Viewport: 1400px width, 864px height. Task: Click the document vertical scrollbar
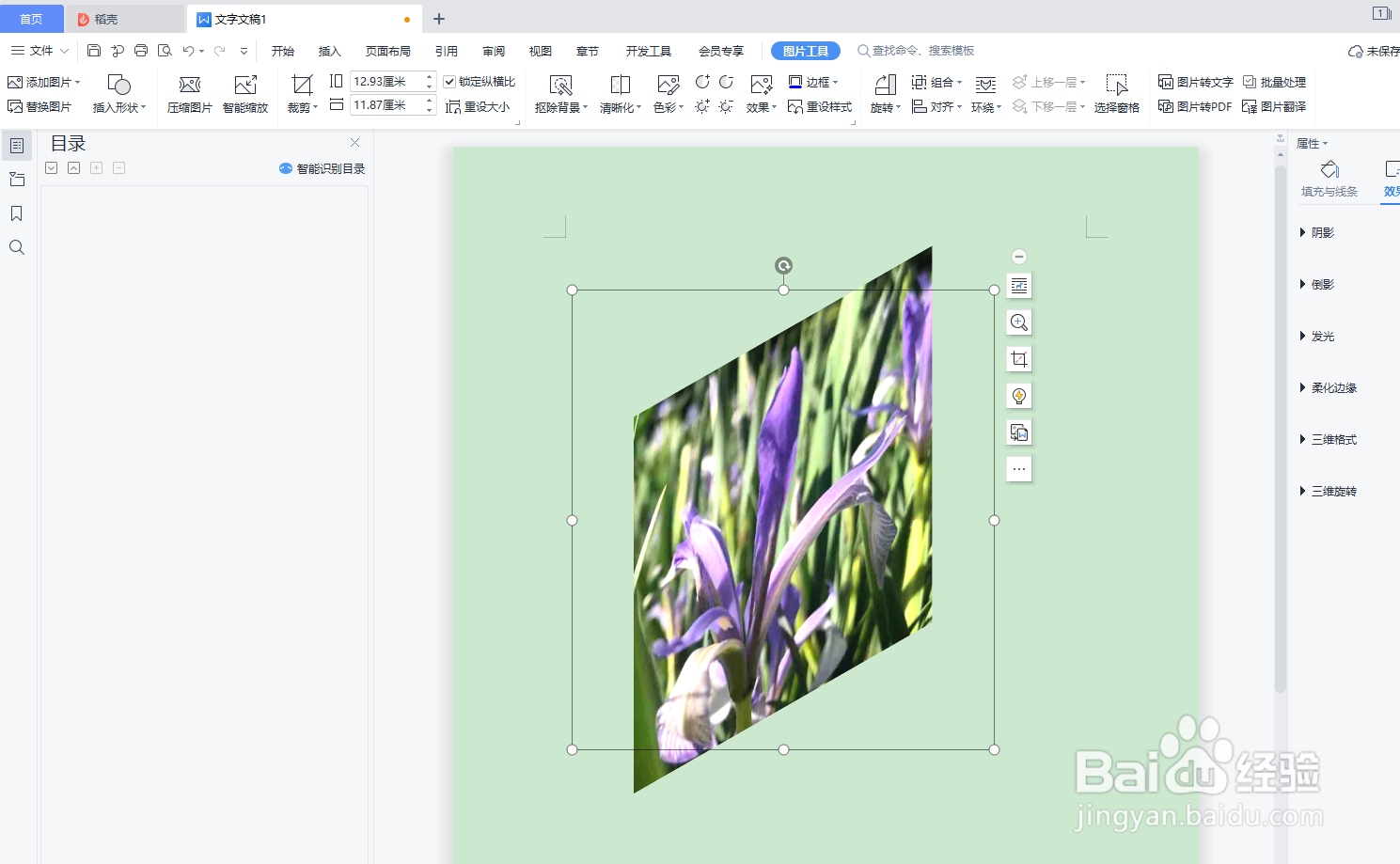click(1281, 429)
